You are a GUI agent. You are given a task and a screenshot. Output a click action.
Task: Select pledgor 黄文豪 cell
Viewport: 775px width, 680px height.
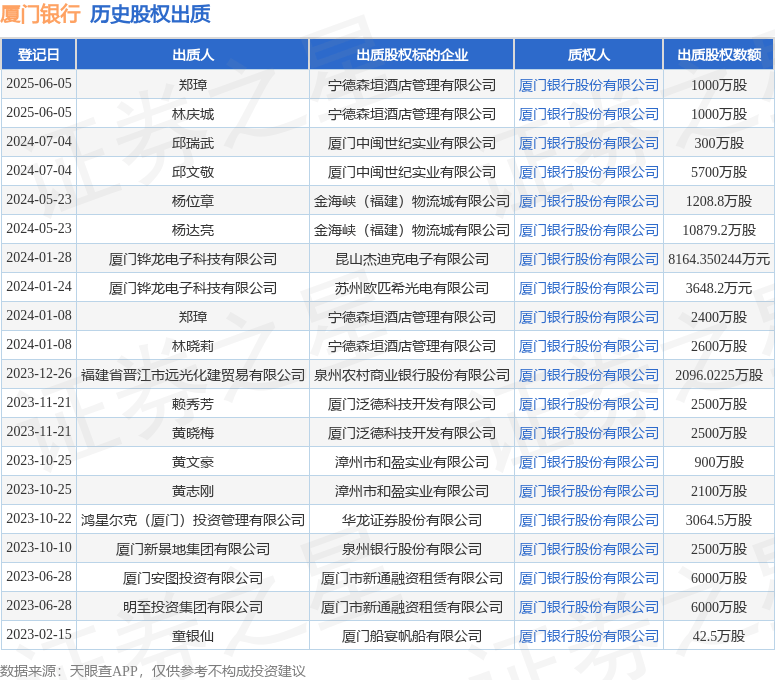(193, 462)
